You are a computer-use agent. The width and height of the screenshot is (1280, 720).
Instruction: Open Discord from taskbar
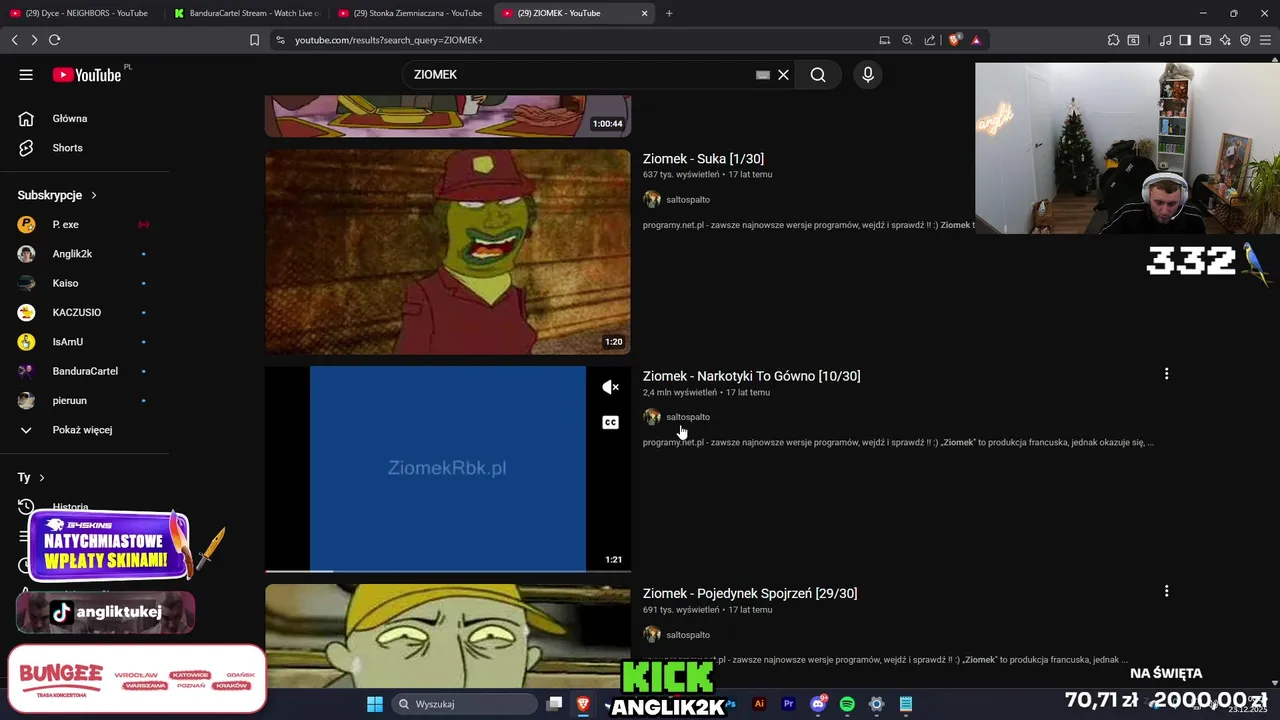(x=818, y=704)
